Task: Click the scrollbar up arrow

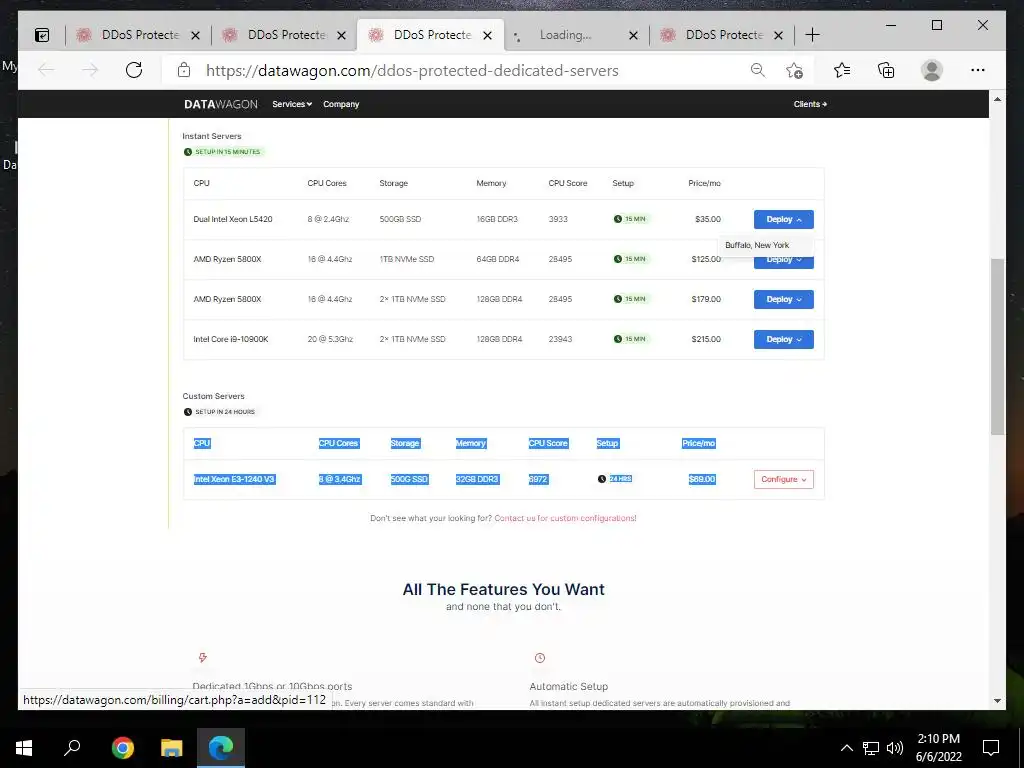Action: [x=997, y=99]
